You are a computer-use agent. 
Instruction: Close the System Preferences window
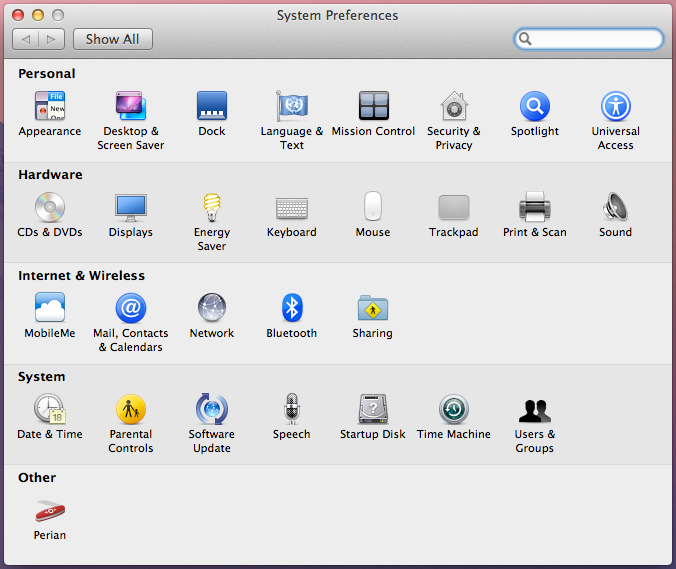pos(18,15)
